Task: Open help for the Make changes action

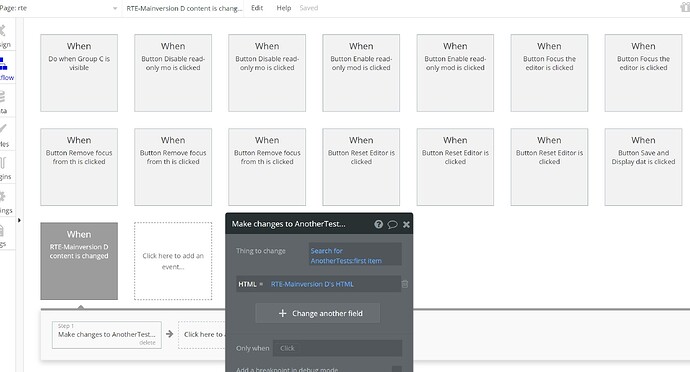Action: 378,224
